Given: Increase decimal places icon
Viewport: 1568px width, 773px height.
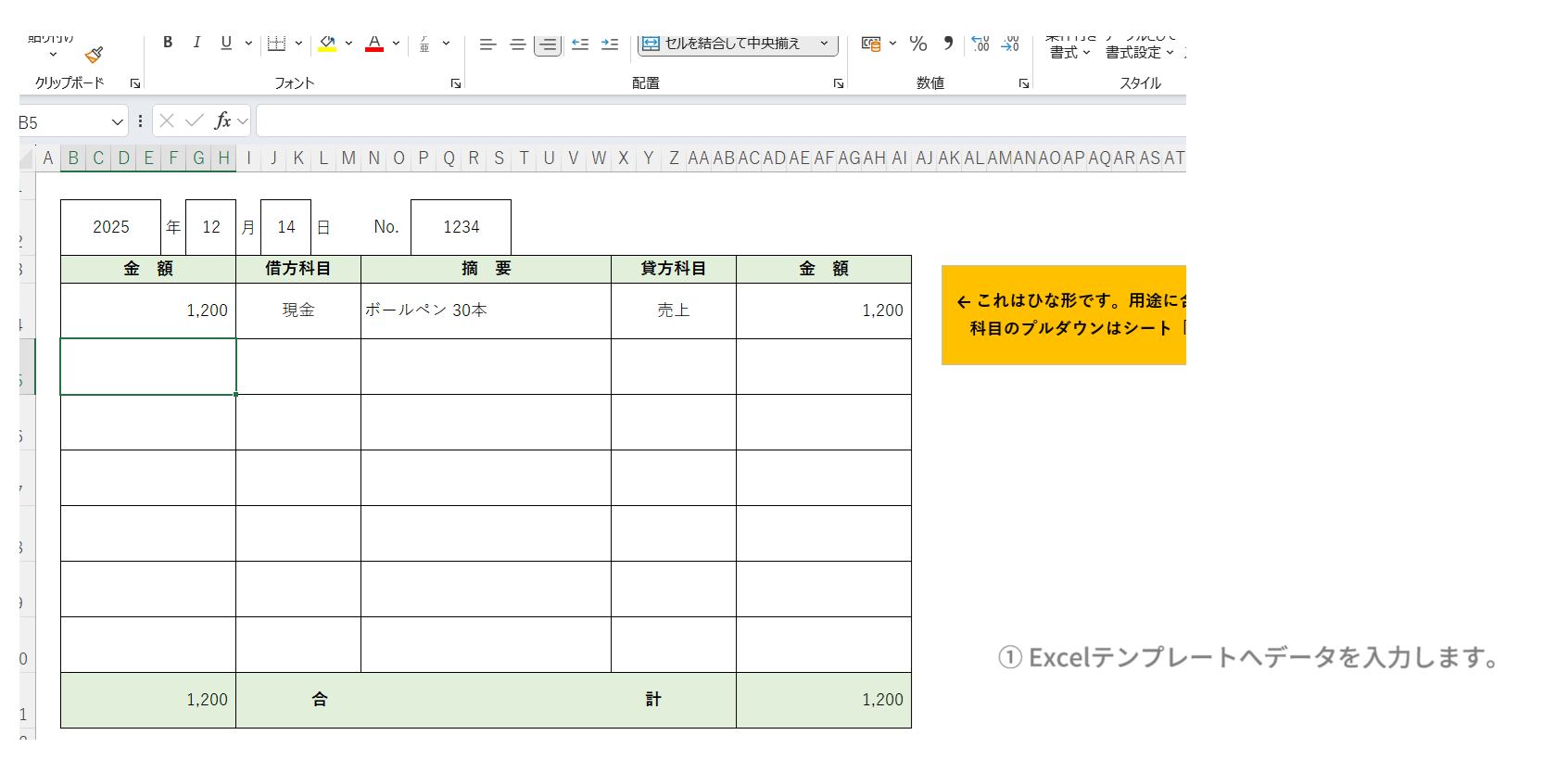Looking at the screenshot, I should (x=980, y=44).
